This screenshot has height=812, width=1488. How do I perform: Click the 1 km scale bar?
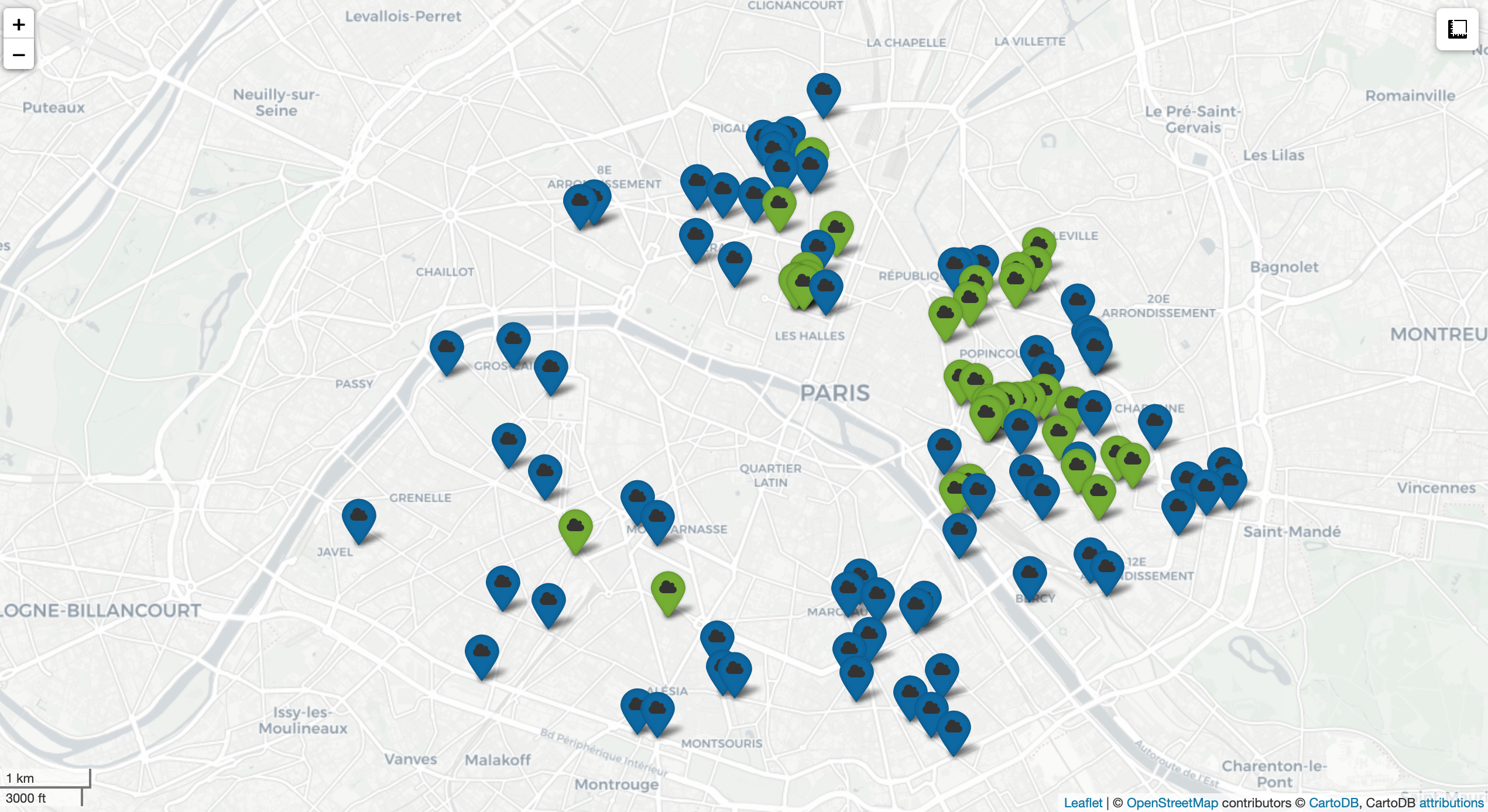pos(46,778)
